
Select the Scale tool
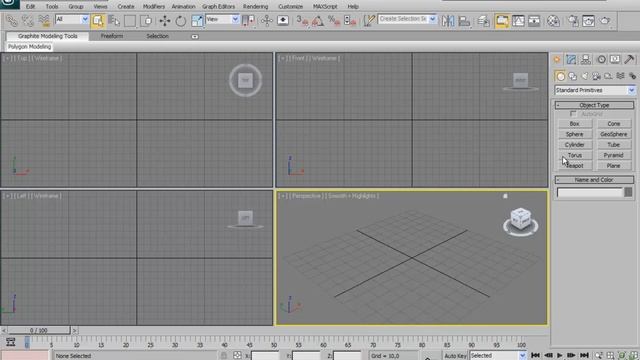pyautogui.click(x=197, y=21)
